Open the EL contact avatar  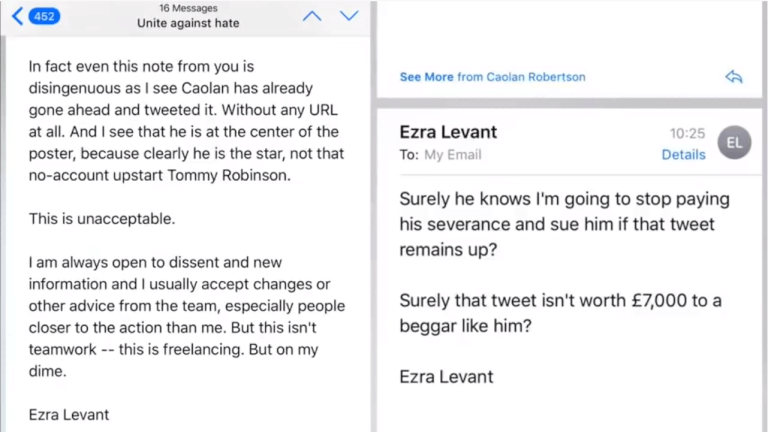pos(734,143)
